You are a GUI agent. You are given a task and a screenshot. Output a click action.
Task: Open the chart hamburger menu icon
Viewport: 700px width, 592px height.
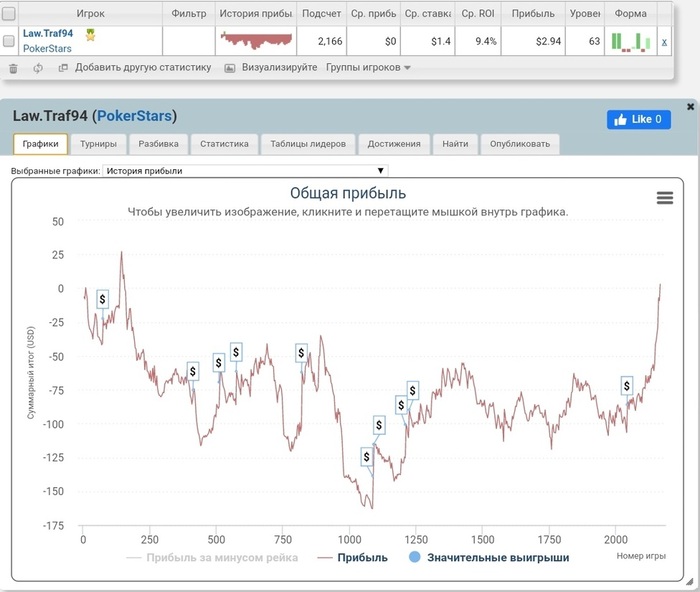click(x=665, y=197)
